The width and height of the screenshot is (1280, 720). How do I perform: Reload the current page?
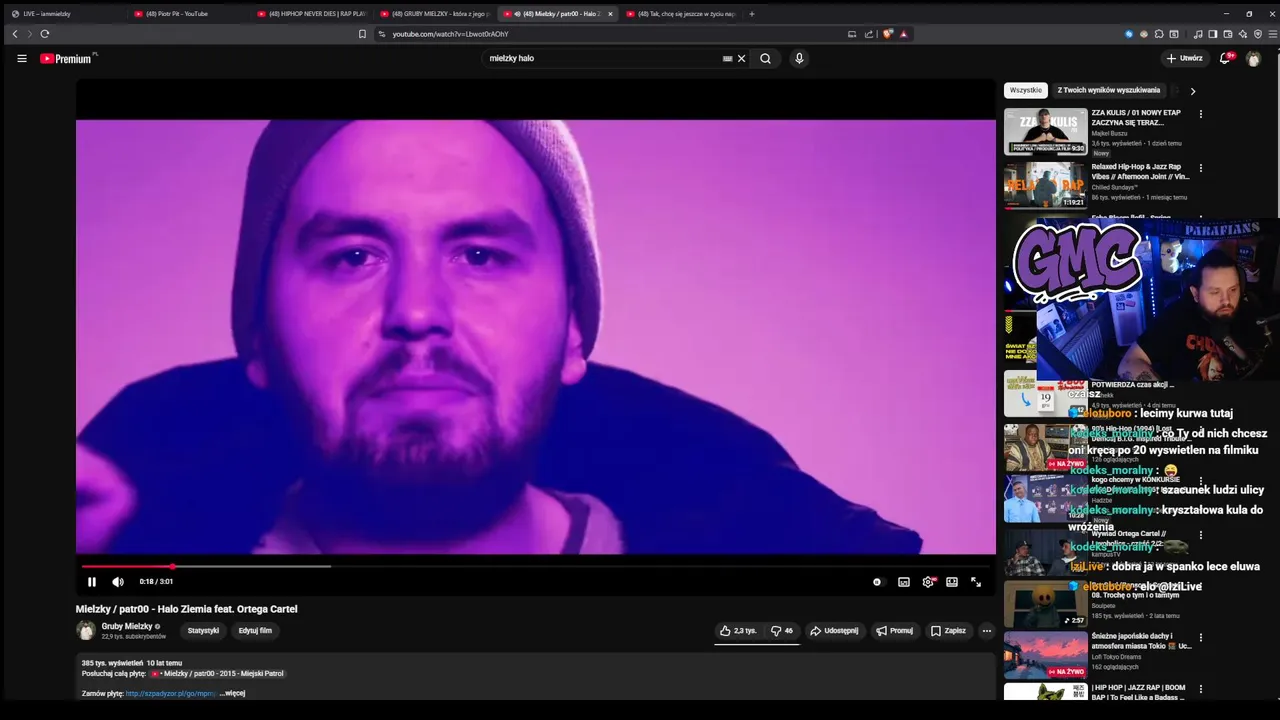pyautogui.click(x=45, y=34)
